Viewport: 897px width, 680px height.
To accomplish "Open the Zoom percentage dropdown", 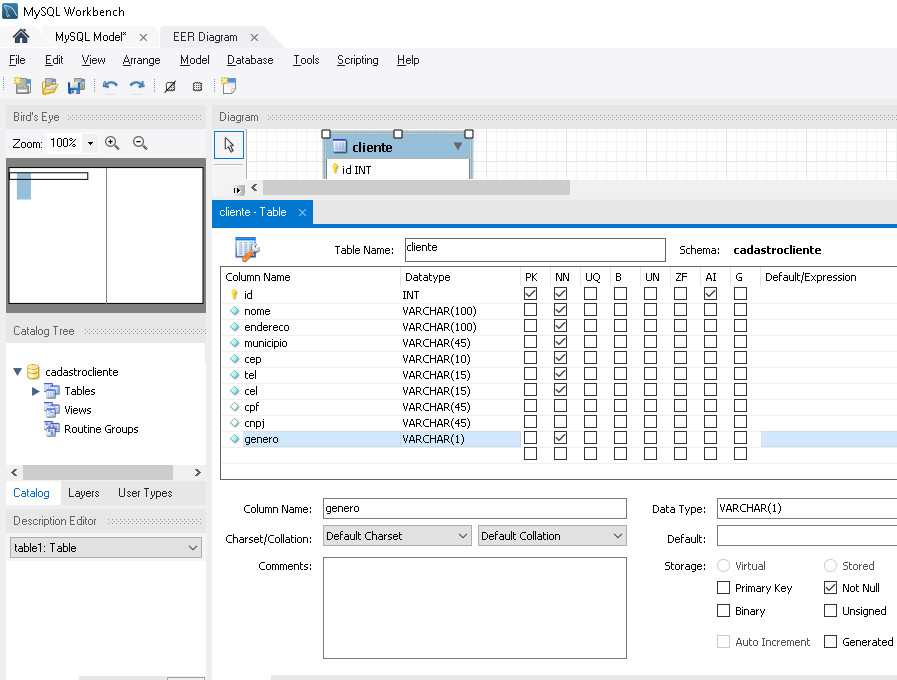I will tap(90, 143).
